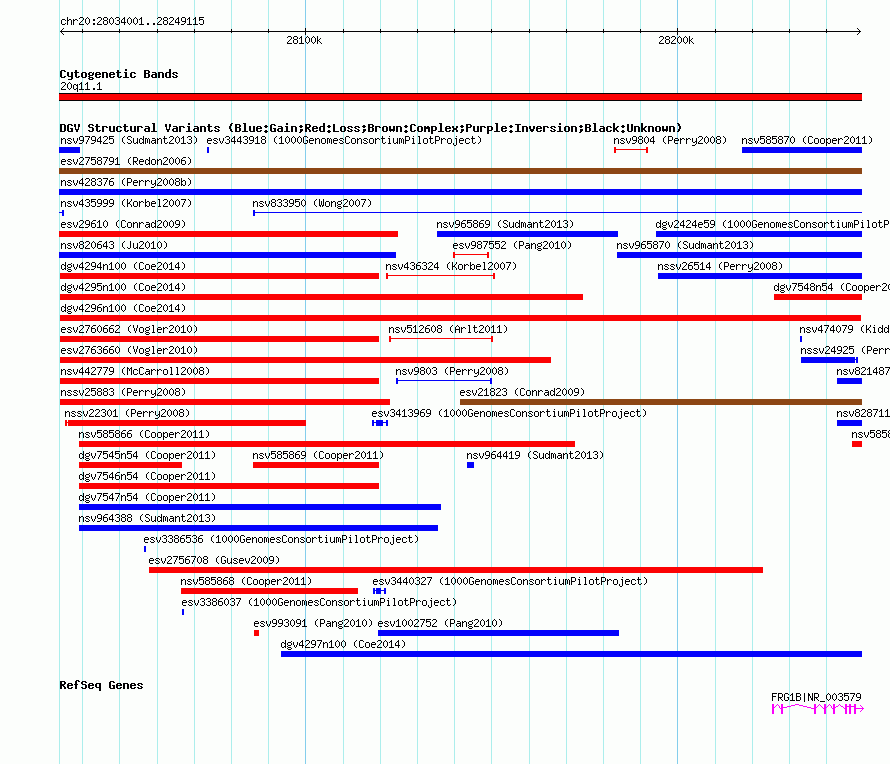Viewport: 890px width, 764px height.
Task: Click the nsv828711 variant label
Action: point(863,413)
